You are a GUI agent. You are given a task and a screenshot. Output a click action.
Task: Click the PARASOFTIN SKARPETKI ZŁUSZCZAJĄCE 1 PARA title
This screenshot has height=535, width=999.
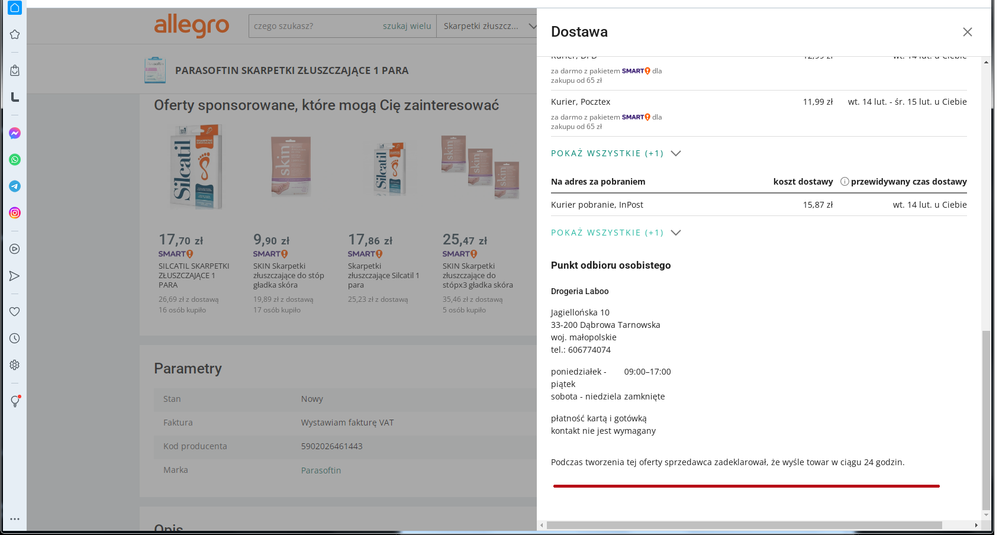tap(292, 71)
